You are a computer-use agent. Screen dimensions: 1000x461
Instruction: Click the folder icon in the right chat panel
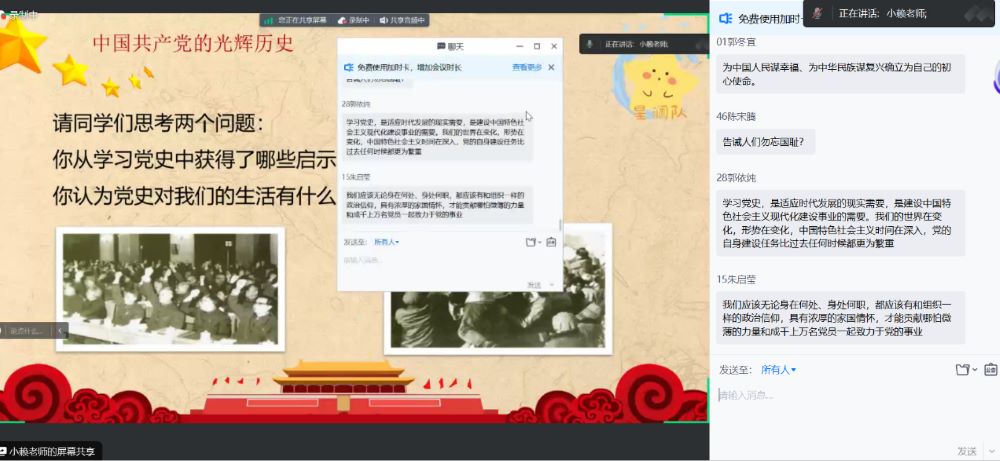coord(962,369)
